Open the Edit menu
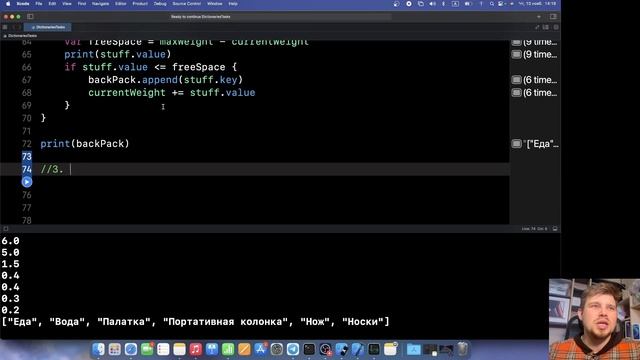 tap(52, 4)
